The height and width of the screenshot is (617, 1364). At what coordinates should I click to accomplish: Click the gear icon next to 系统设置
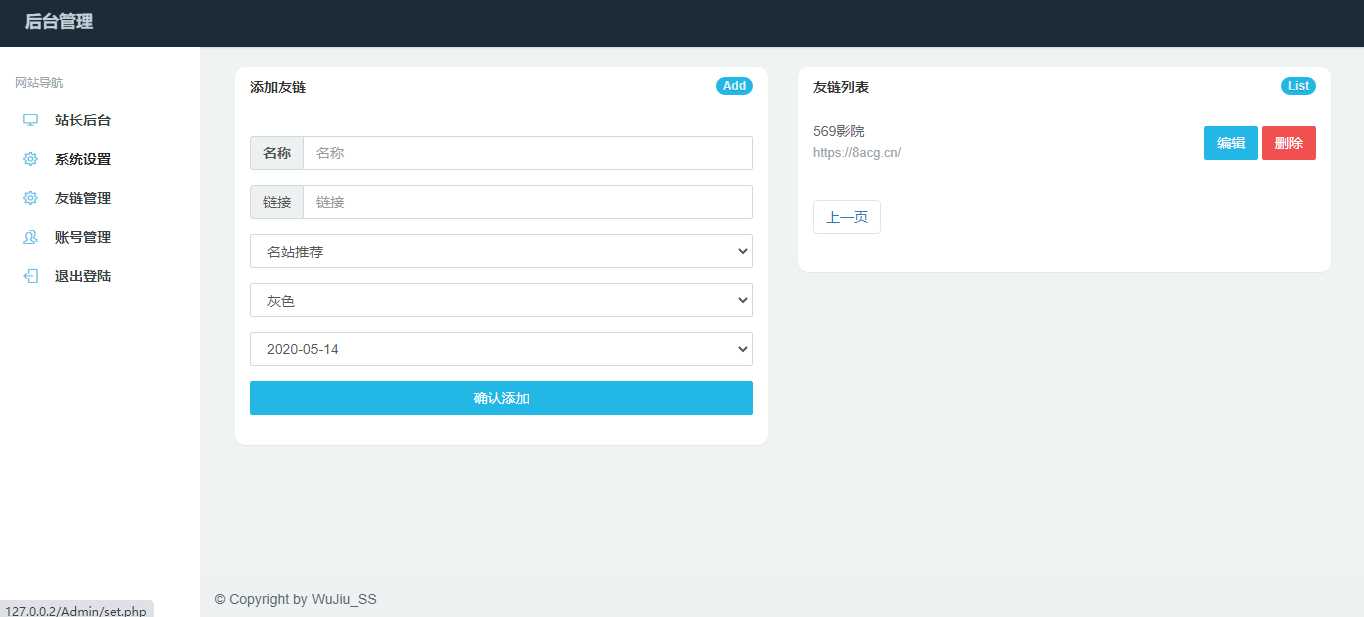point(30,158)
